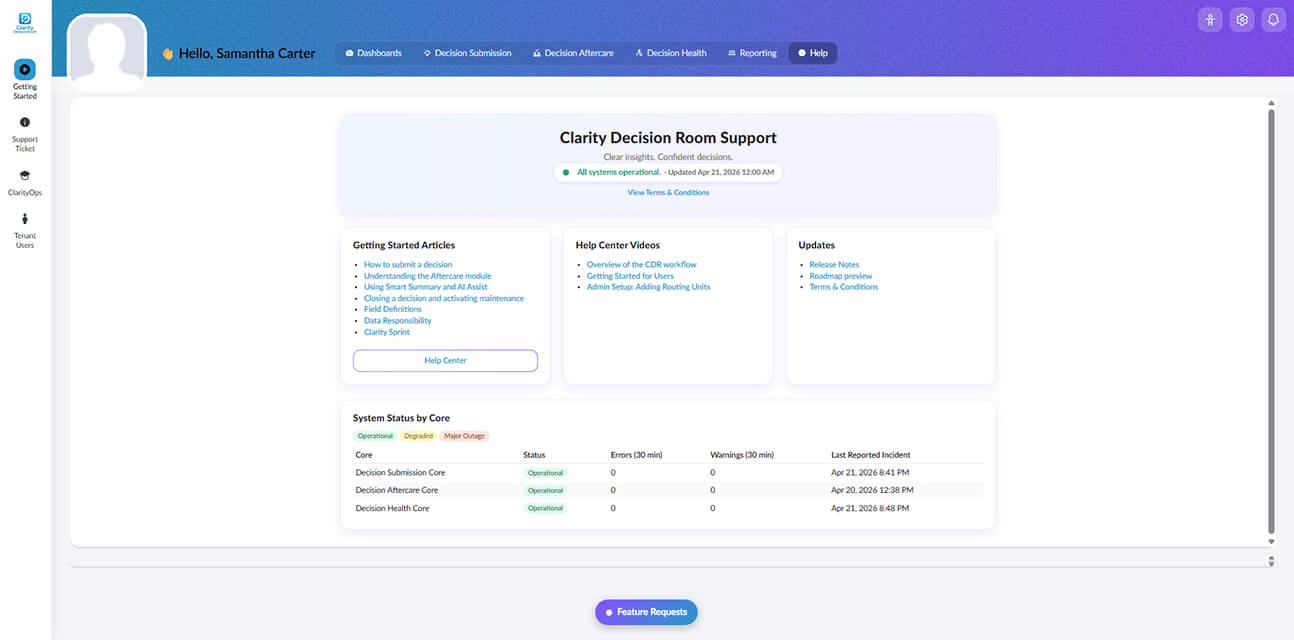The image size is (1294, 640).
Task: Click the Status column header
Action: pos(534,455)
